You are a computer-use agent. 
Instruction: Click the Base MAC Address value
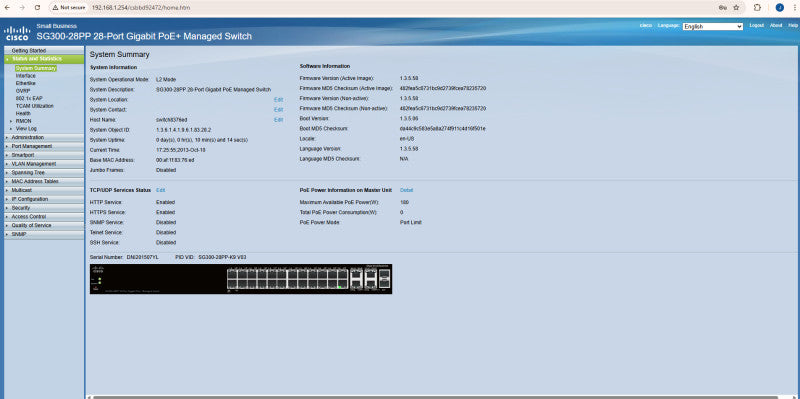tap(175, 160)
